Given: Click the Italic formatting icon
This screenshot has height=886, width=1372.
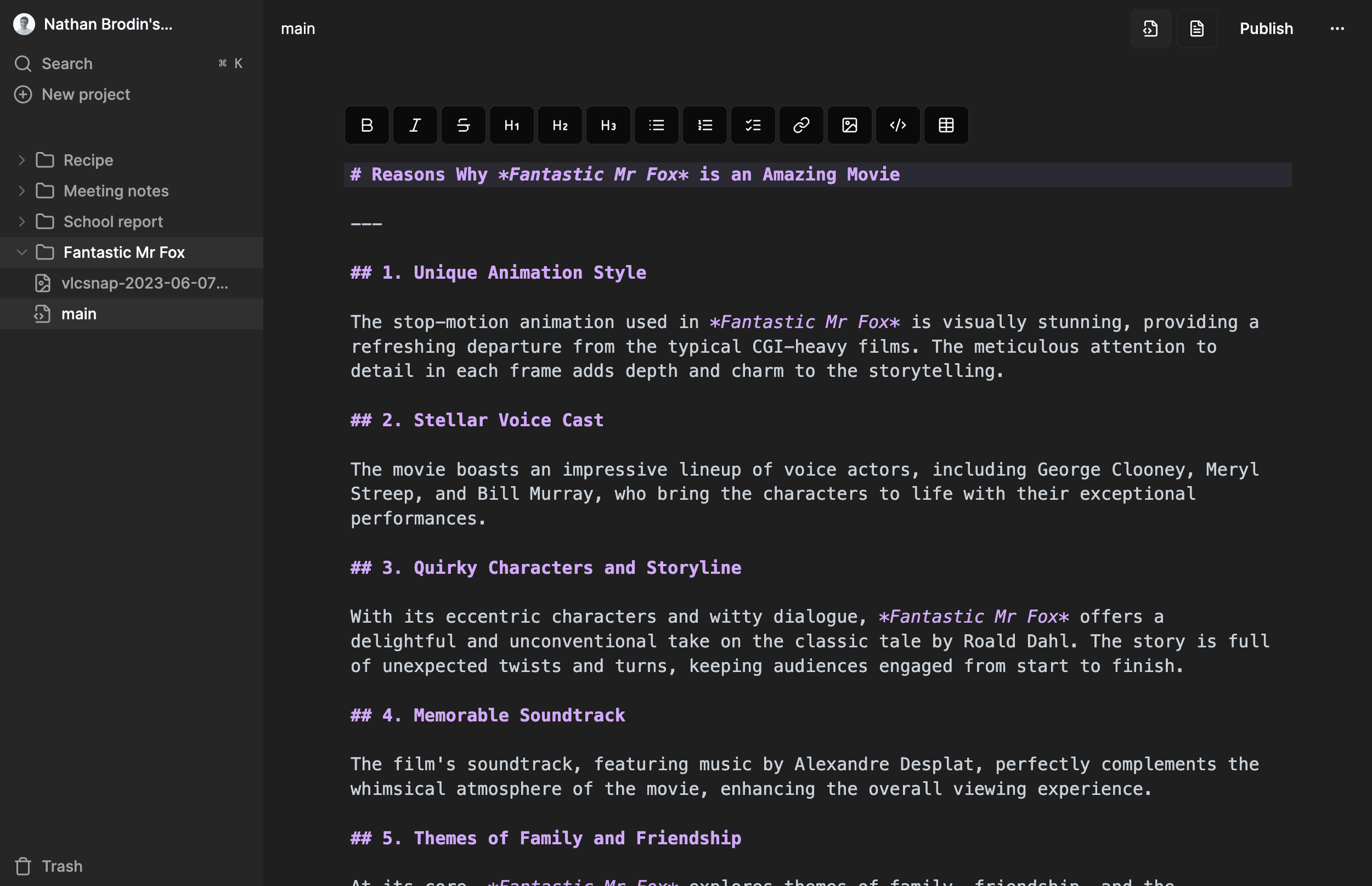Looking at the screenshot, I should (x=415, y=124).
